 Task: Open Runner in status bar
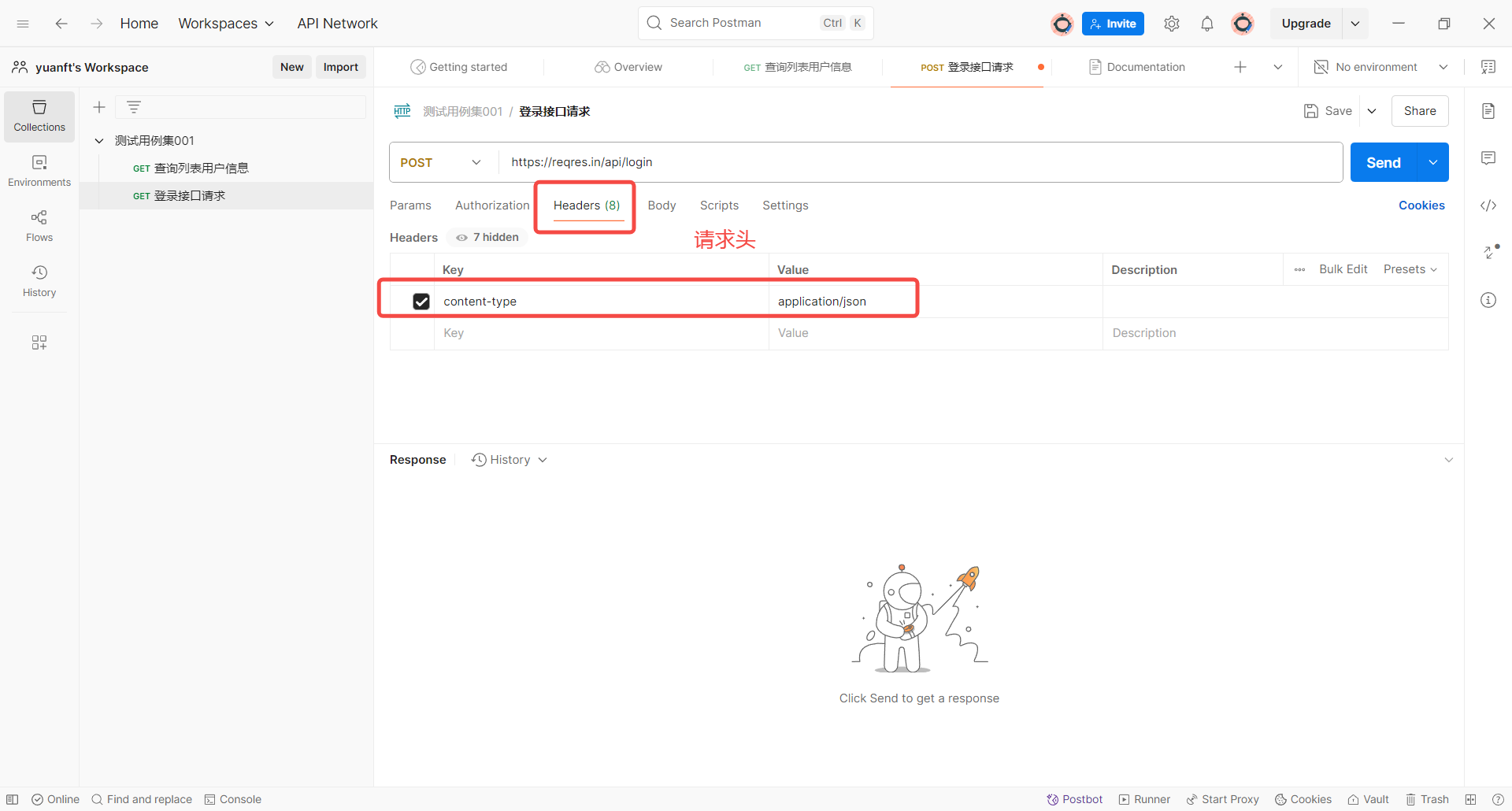tap(1144, 799)
